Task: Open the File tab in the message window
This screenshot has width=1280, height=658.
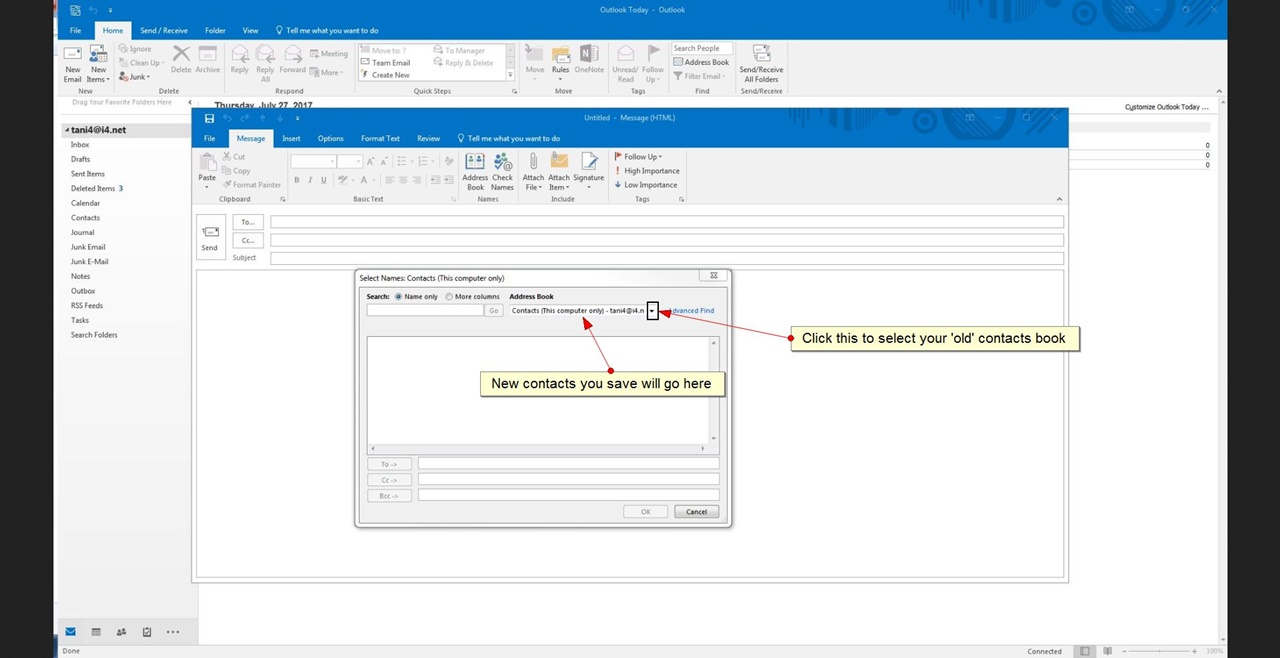Action: coord(210,139)
